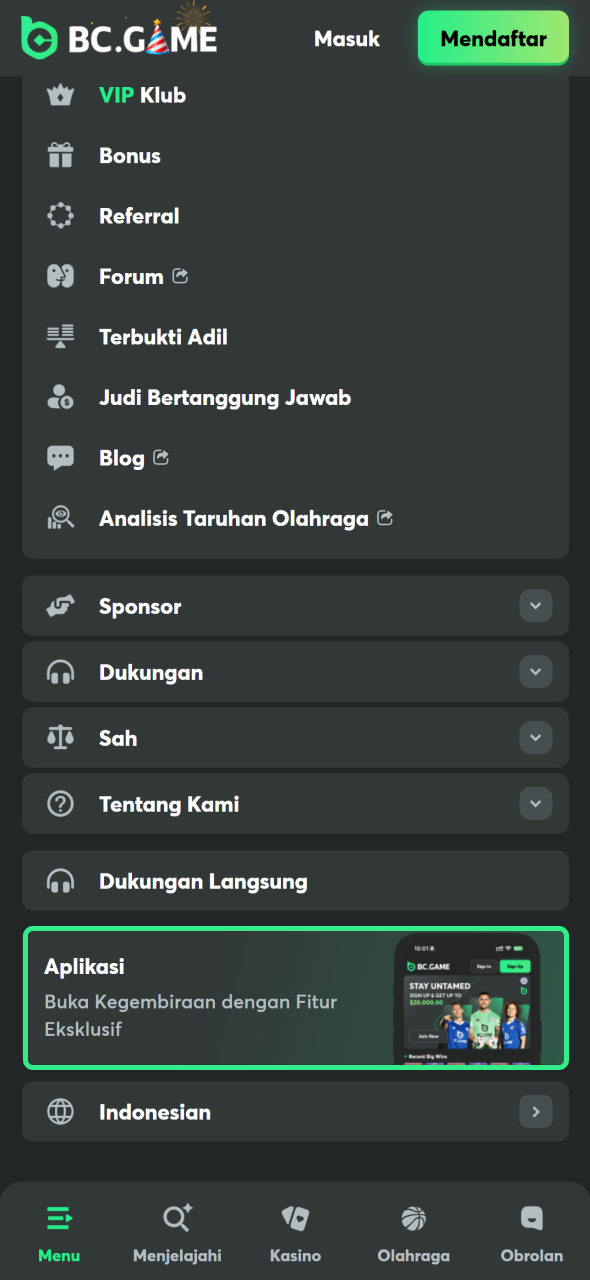Click the Terbukti Adil fairness icon
Image resolution: width=590 pixels, height=1280 pixels.
click(x=60, y=336)
